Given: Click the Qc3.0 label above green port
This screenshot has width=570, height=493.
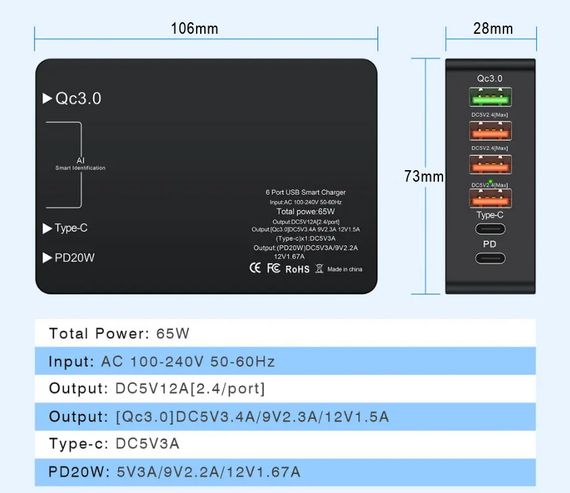Looking at the screenshot, I should [x=490, y=79].
